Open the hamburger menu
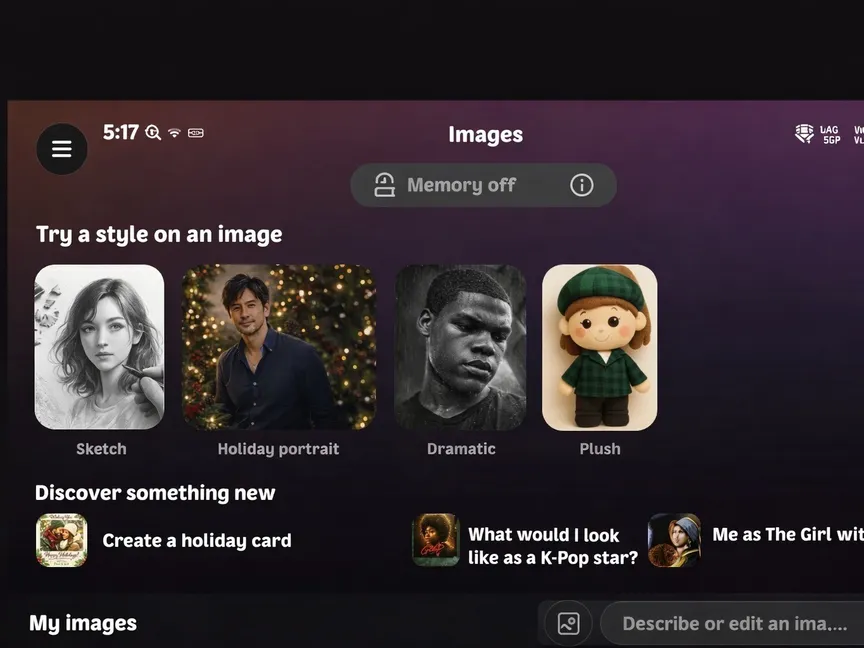Image resolution: width=864 pixels, height=648 pixels. (x=62, y=149)
